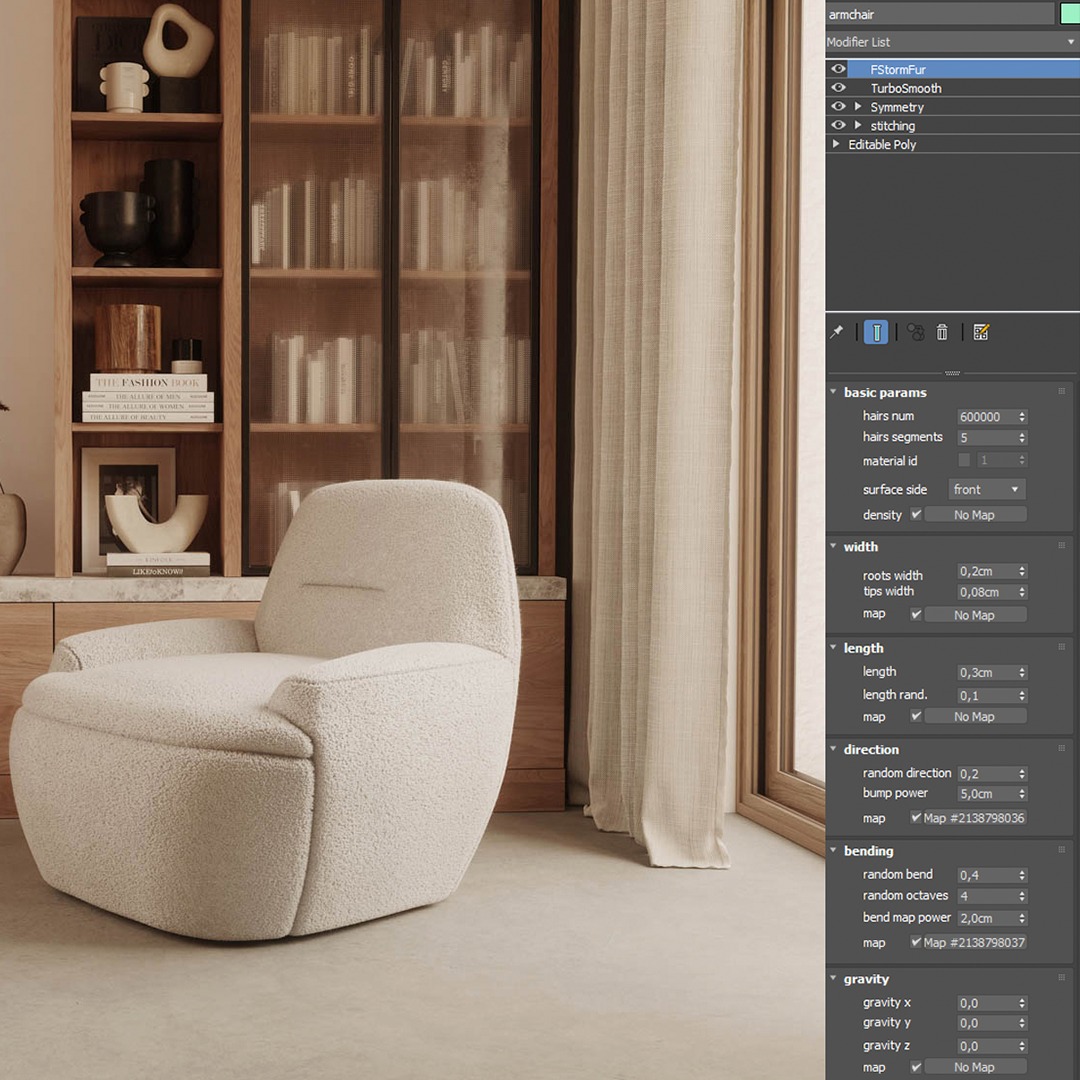Enable the material id checkbox

pyautogui.click(x=964, y=459)
